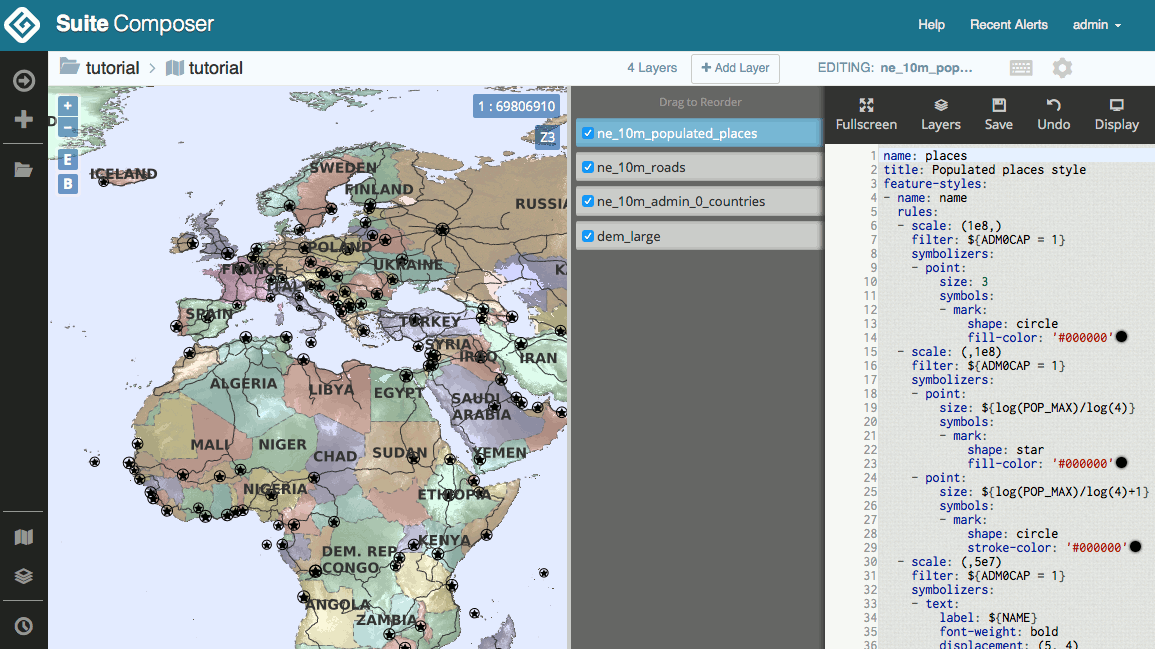Open settings with the gear icon
The height and width of the screenshot is (649, 1155).
[1062, 68]
